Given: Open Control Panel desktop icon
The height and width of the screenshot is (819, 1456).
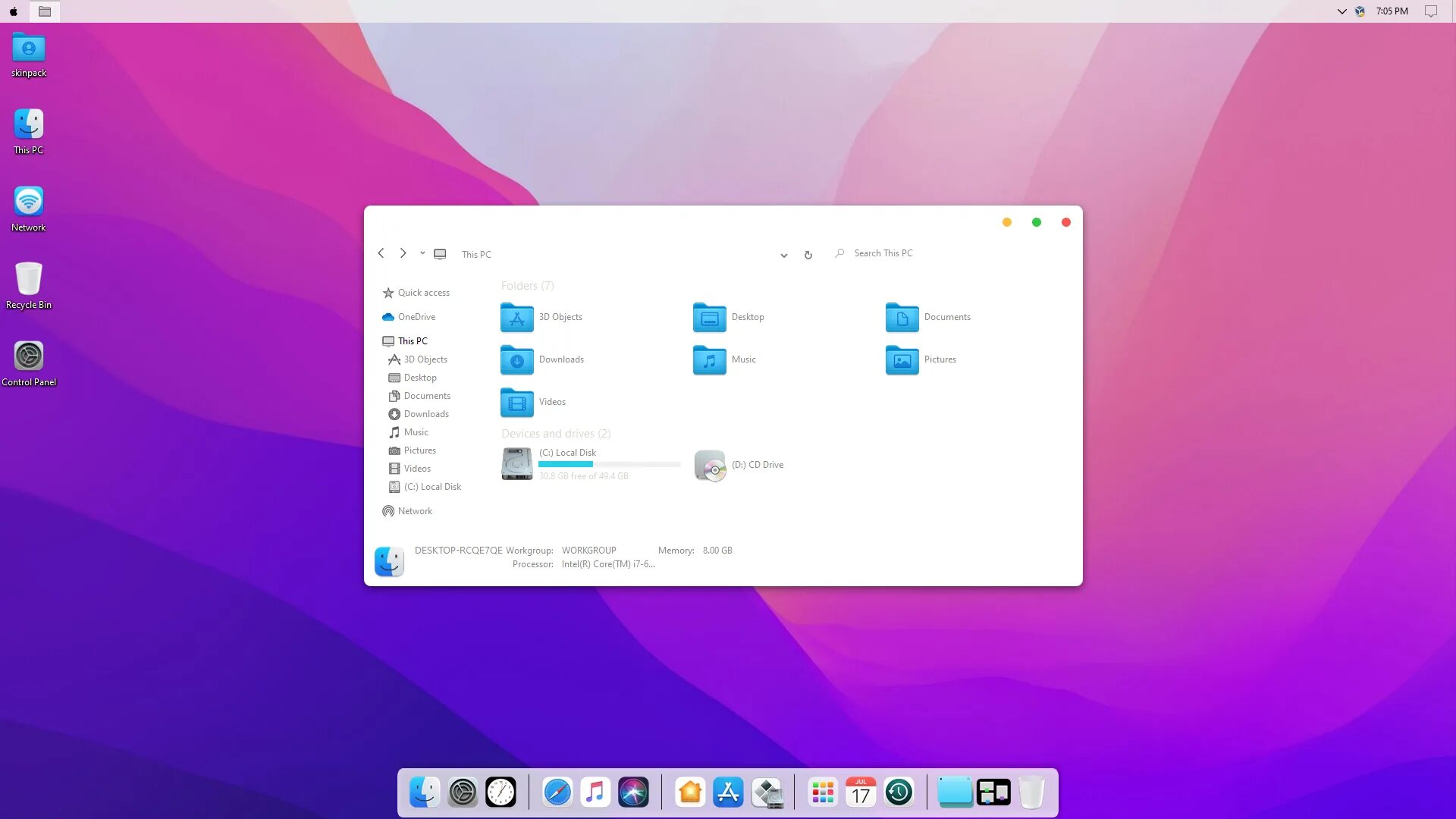Looking at the screenshot, I should (x=29, y=356).
